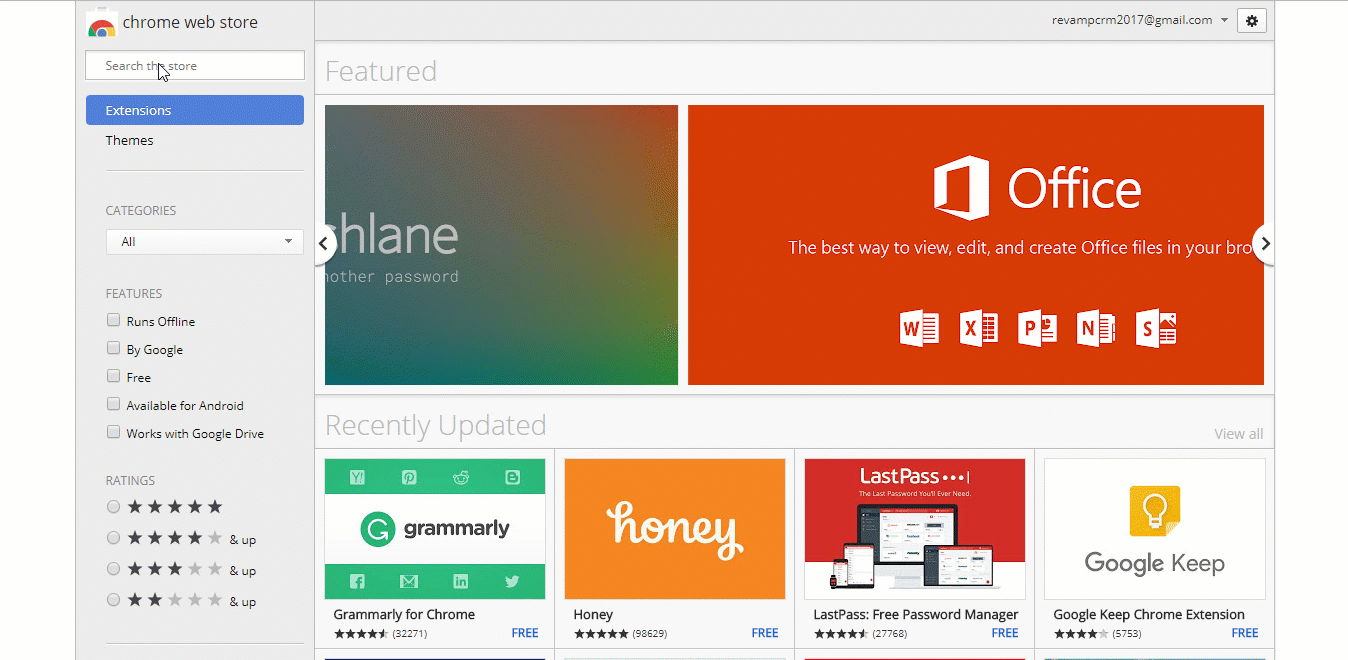The image size is (1348, 660).
Task: Click FREE button for Grammarly
Action: point(525,633)
